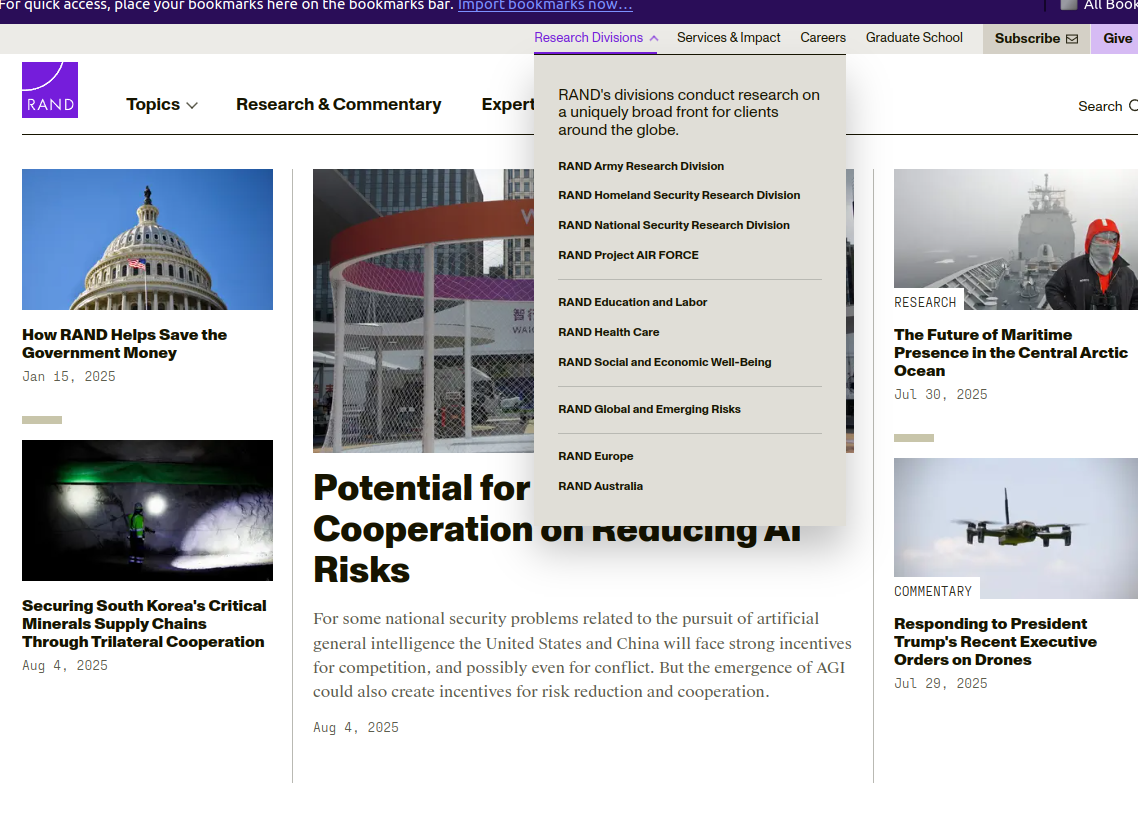Expand the Topics dropdown
This screenshot has height=821, width=1138.
click(162, 105)
